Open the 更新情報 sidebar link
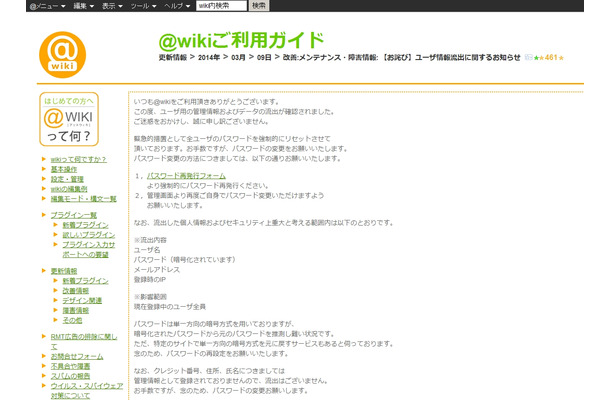Image resolution: width=610 pixels, height=400 pixels. click(x=64, y=271)
